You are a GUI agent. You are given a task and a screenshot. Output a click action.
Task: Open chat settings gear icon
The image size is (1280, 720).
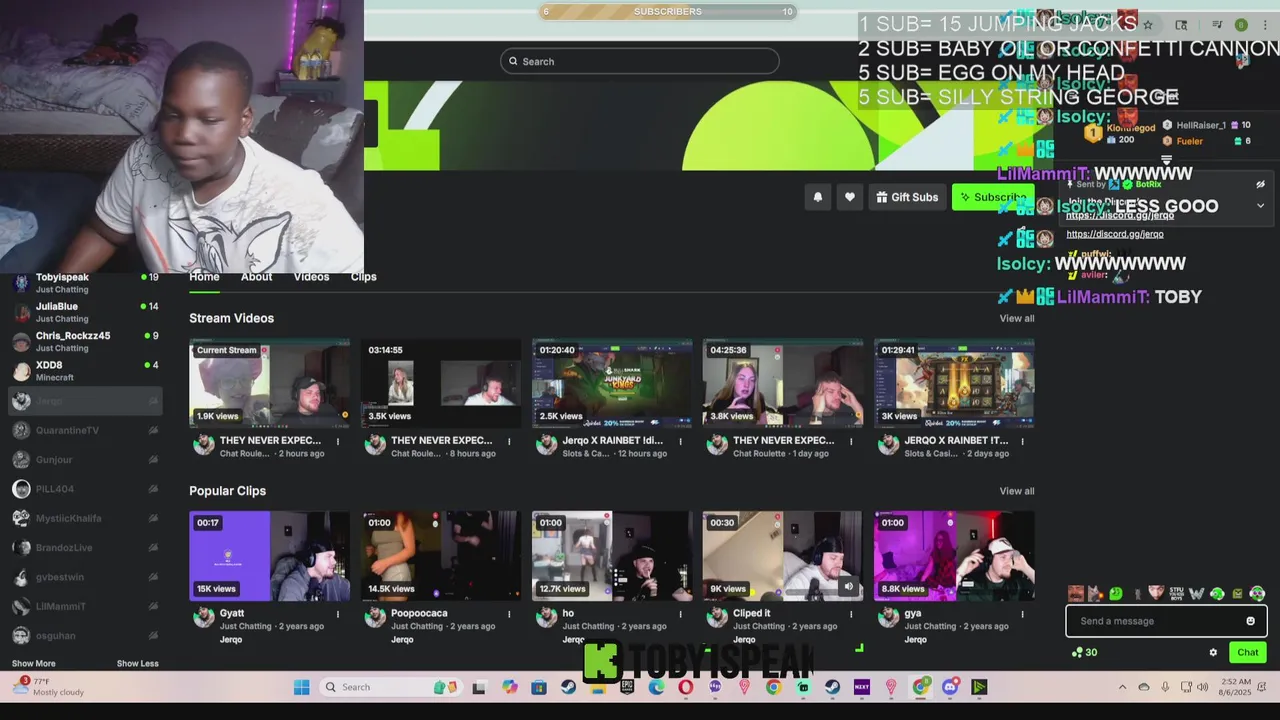(1213, 652)
